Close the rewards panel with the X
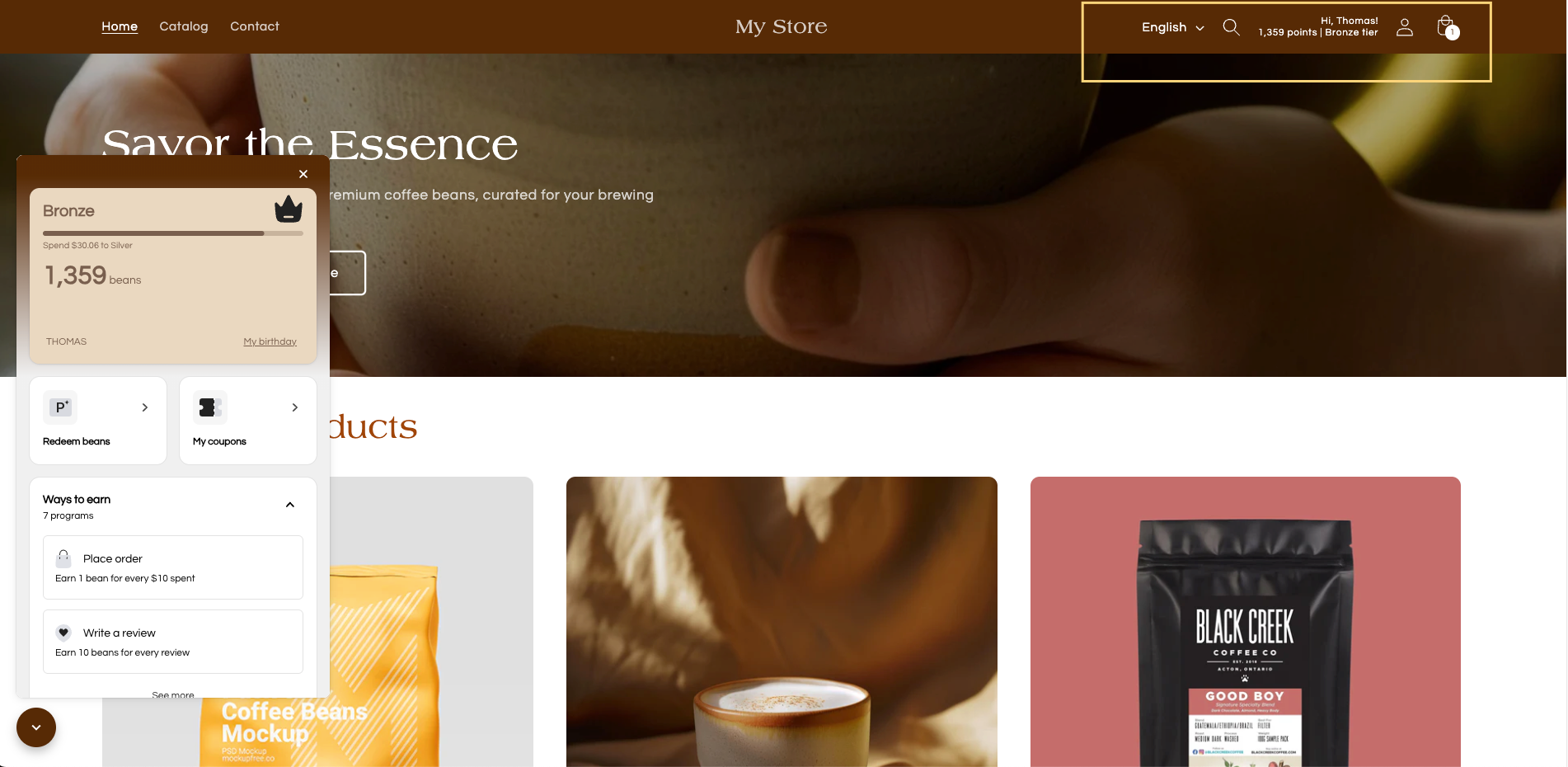The image size is (1568, 767). coord(303,174)
